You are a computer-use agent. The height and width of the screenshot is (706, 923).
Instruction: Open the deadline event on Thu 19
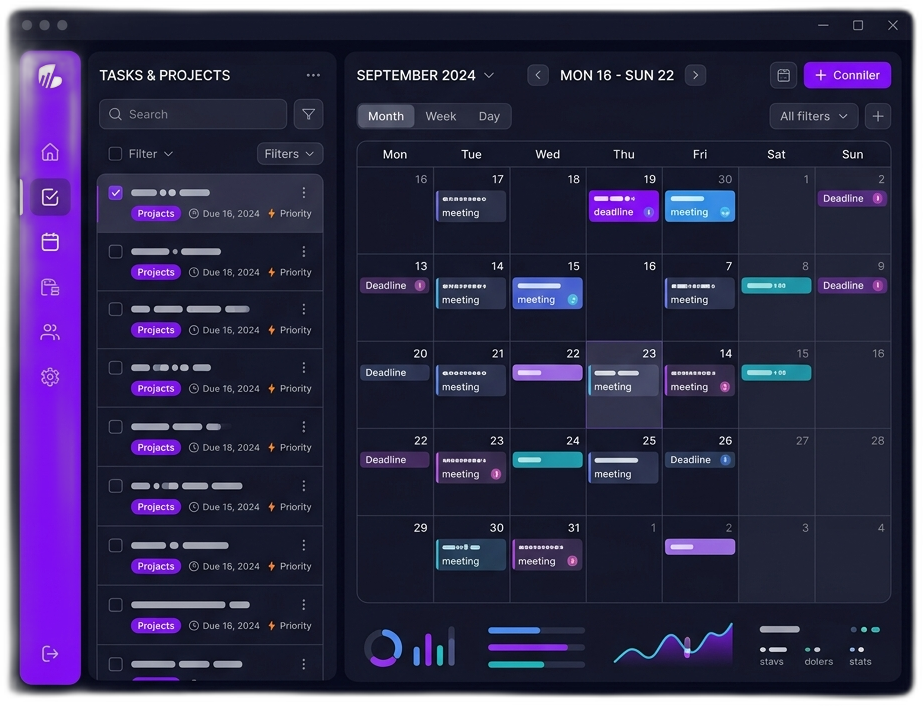(623, 205)
